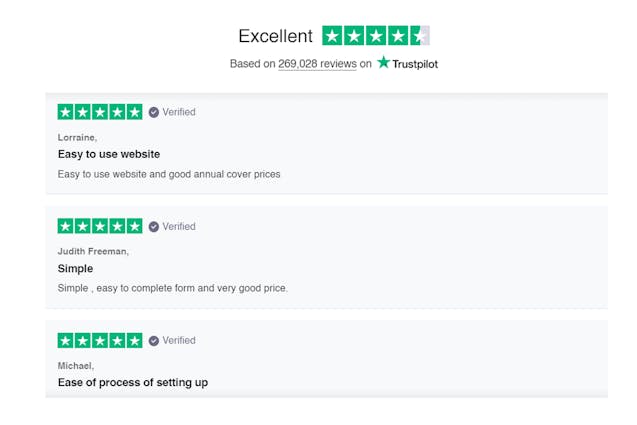Image resolution: width=637 pixels, height=425 pixels.
Task: Click the reviewer name Judith Freeman
Action: 93,251
